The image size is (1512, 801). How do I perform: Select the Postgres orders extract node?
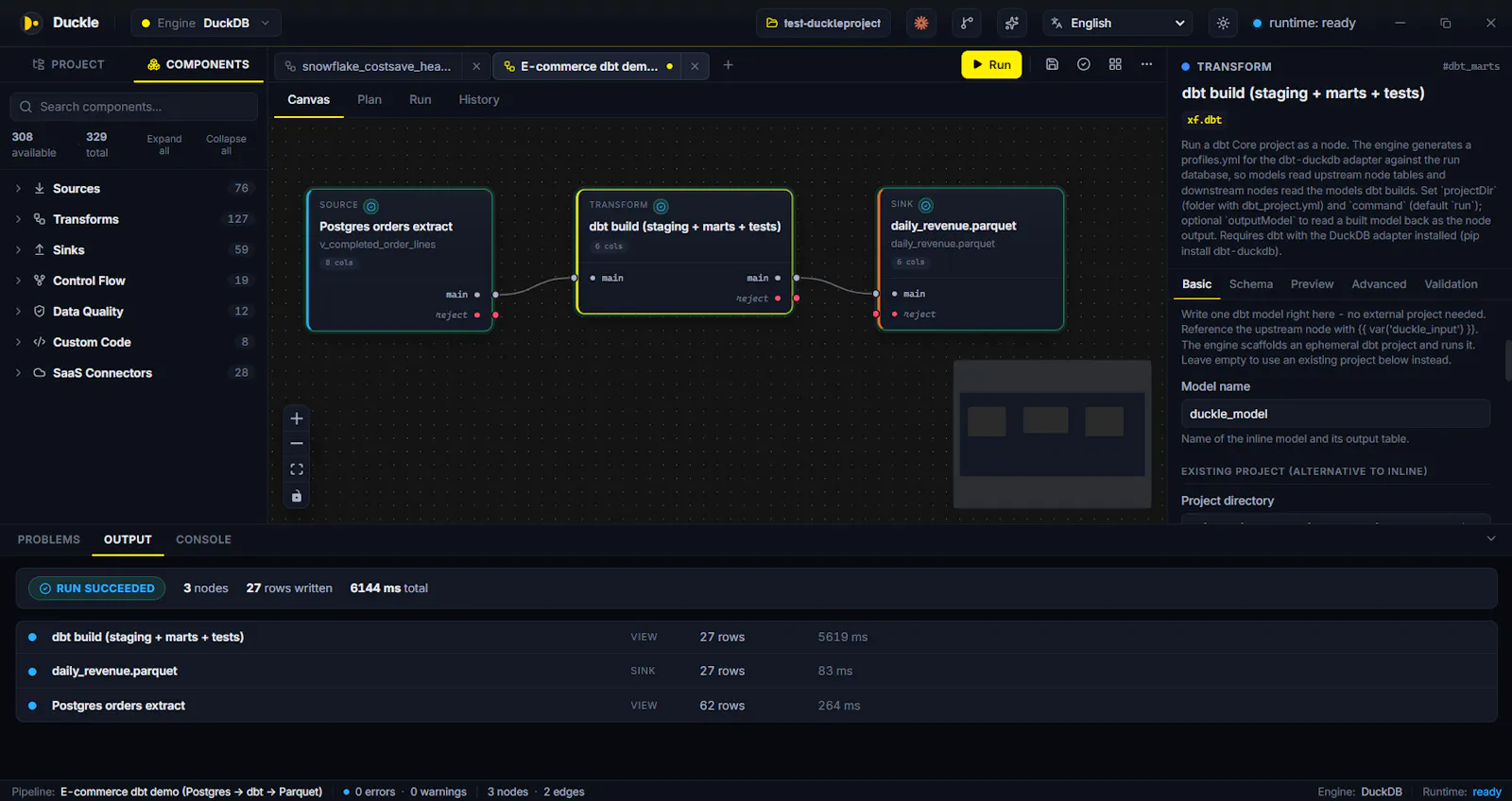400,260
